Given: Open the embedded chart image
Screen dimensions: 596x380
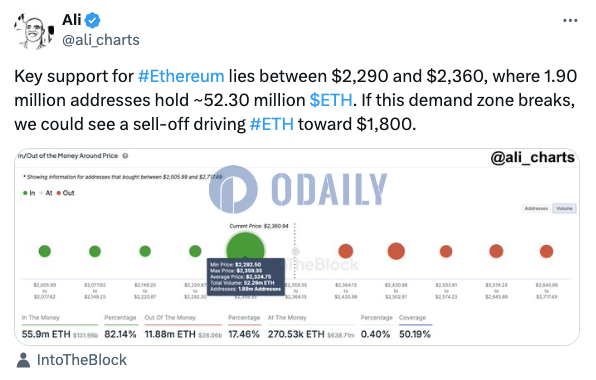Looking at the screenshot, I should [x=297, y=247].
